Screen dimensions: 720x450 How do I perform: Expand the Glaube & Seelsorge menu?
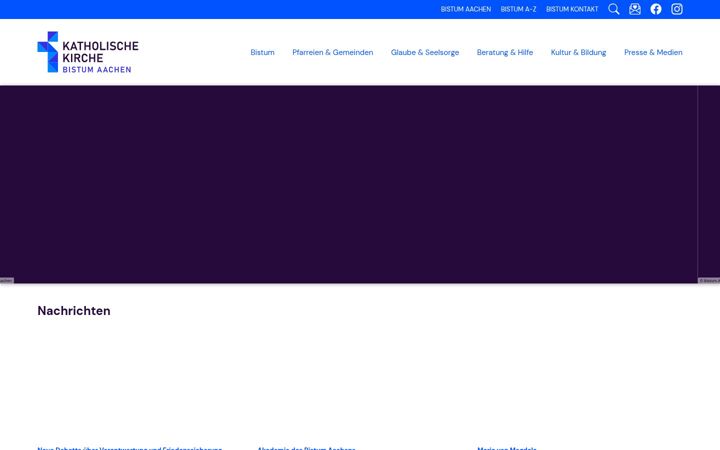425,52
